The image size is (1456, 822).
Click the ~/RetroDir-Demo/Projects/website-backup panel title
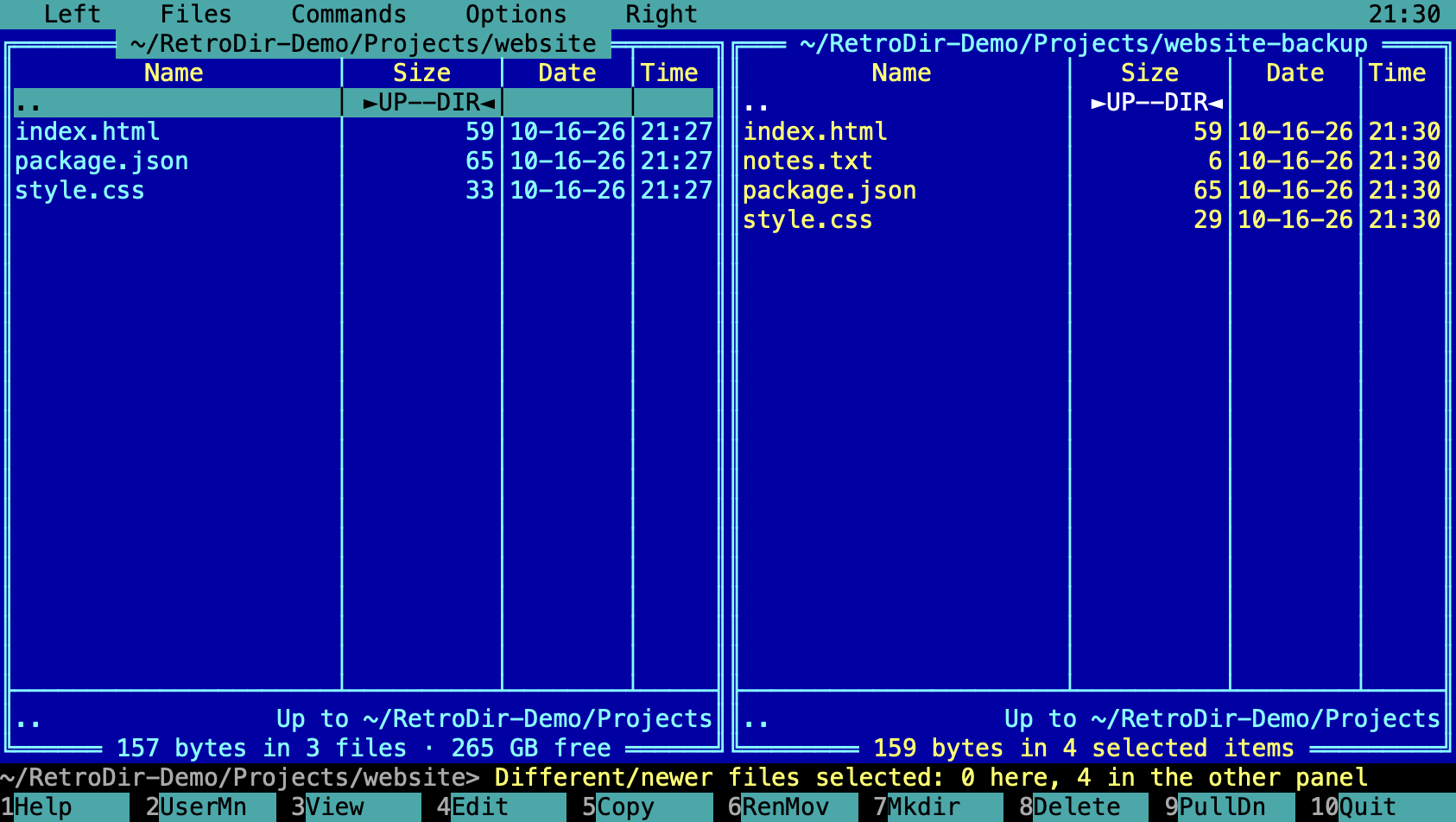point(1085,44)
